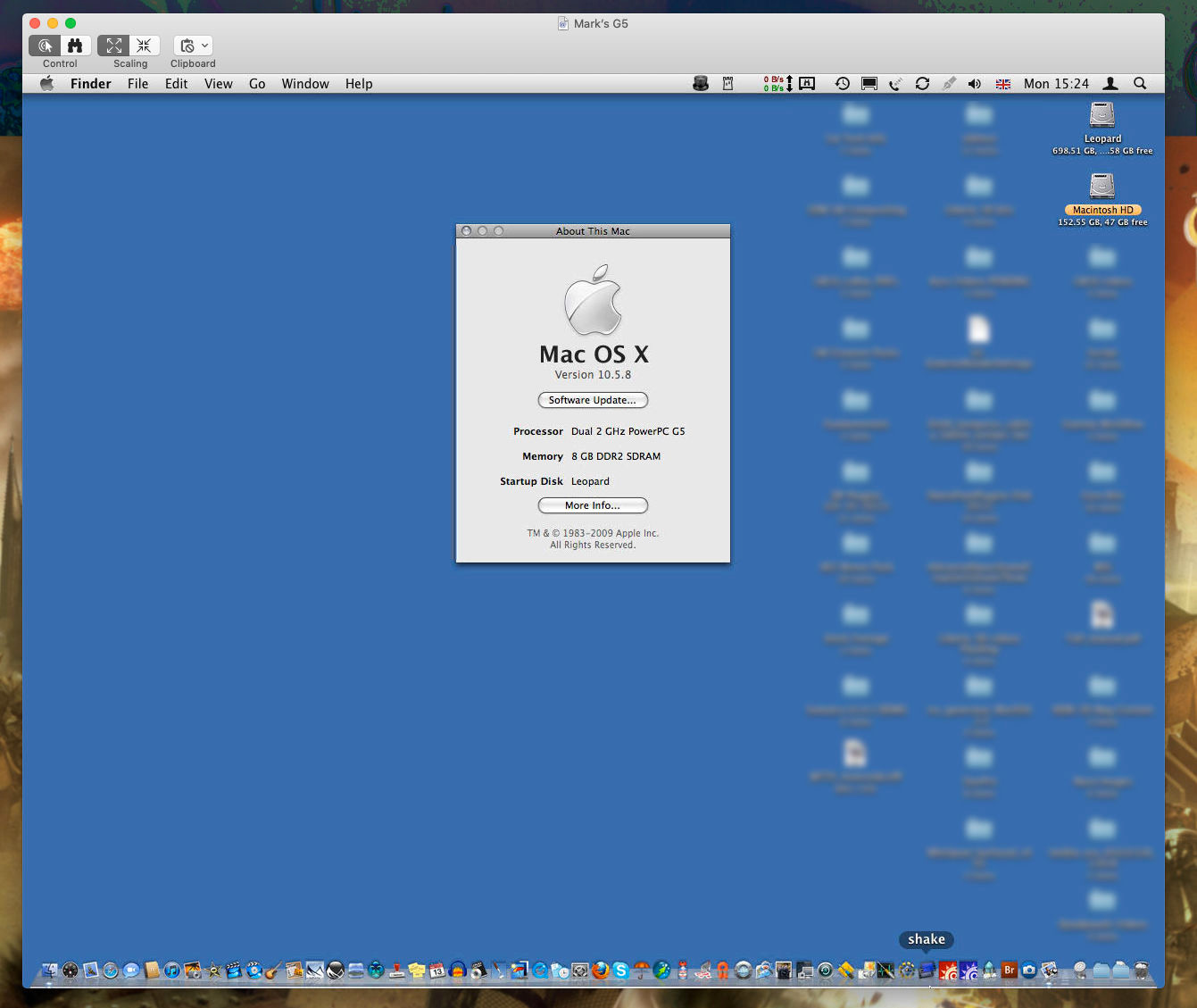
Task: Open iChat in the Dock
Action: click(x=131, y=971)
